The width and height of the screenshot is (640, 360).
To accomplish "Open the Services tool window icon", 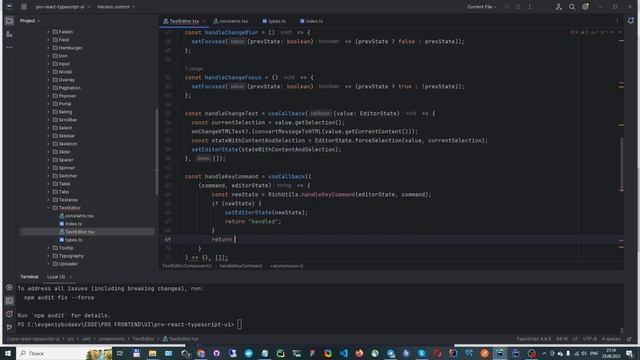I will pyautogui.click(x=9, y=287).
